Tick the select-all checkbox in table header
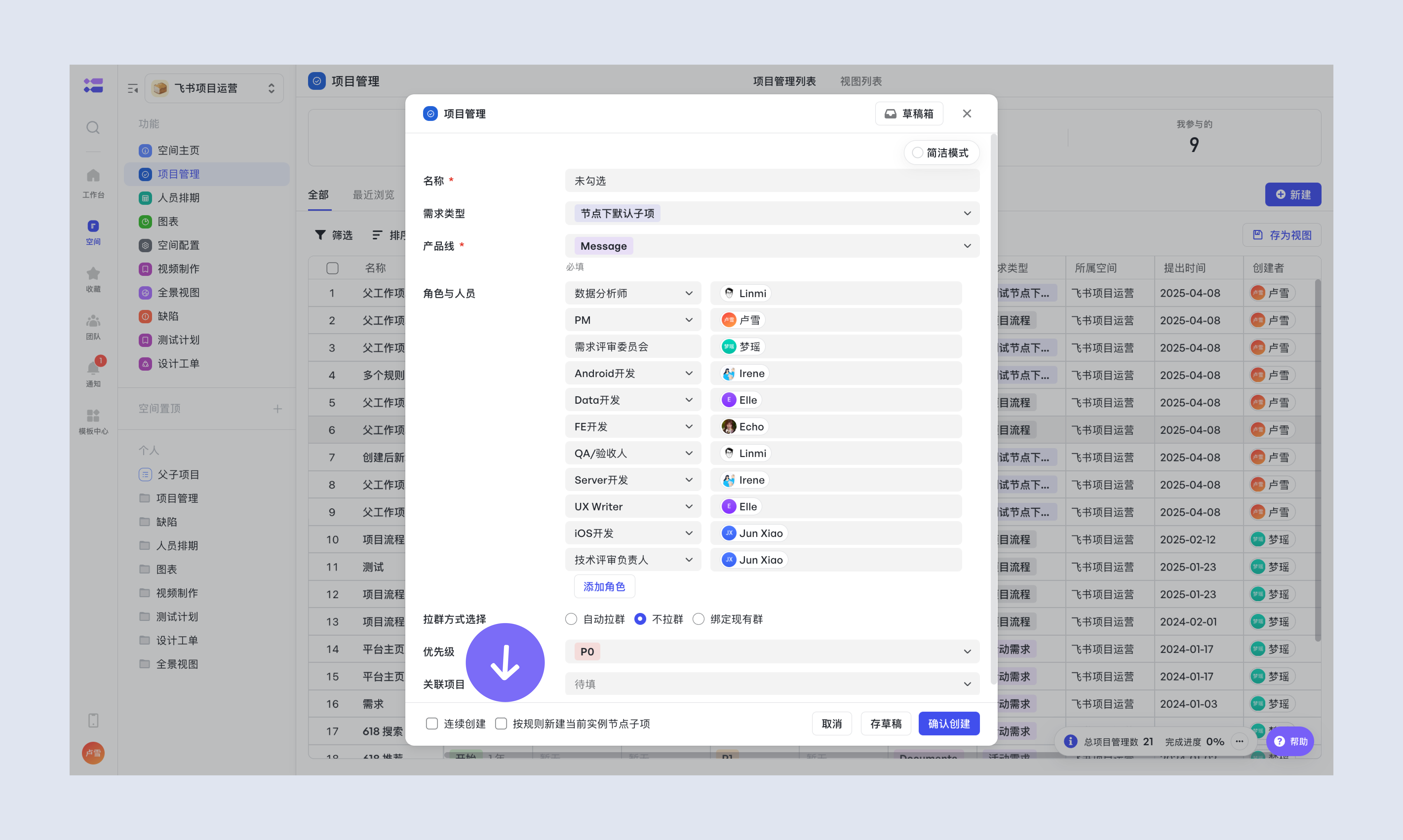 [x=332, y=268]
